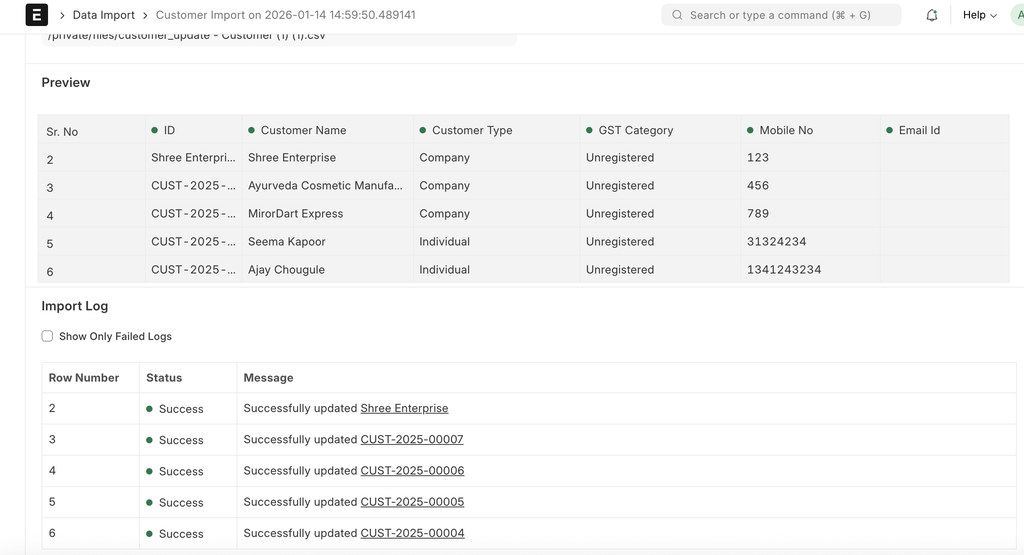Image resolution: width=1024 pixels, height=555 pixels.
Task: Click the search magnifier icon
Action: click(677, 15)
